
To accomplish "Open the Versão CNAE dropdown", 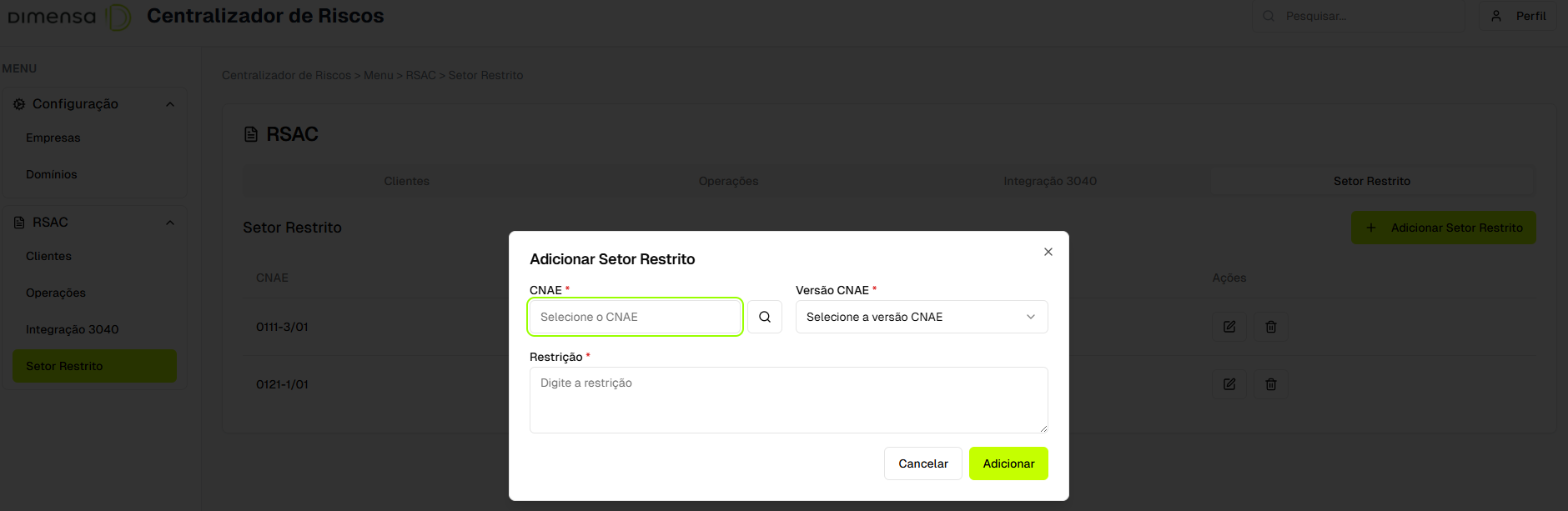I will 922,317.
